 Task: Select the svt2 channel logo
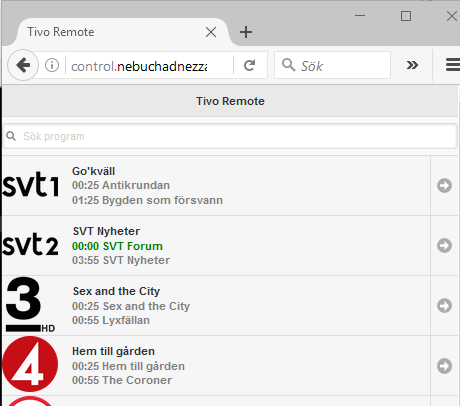point(31,244)
